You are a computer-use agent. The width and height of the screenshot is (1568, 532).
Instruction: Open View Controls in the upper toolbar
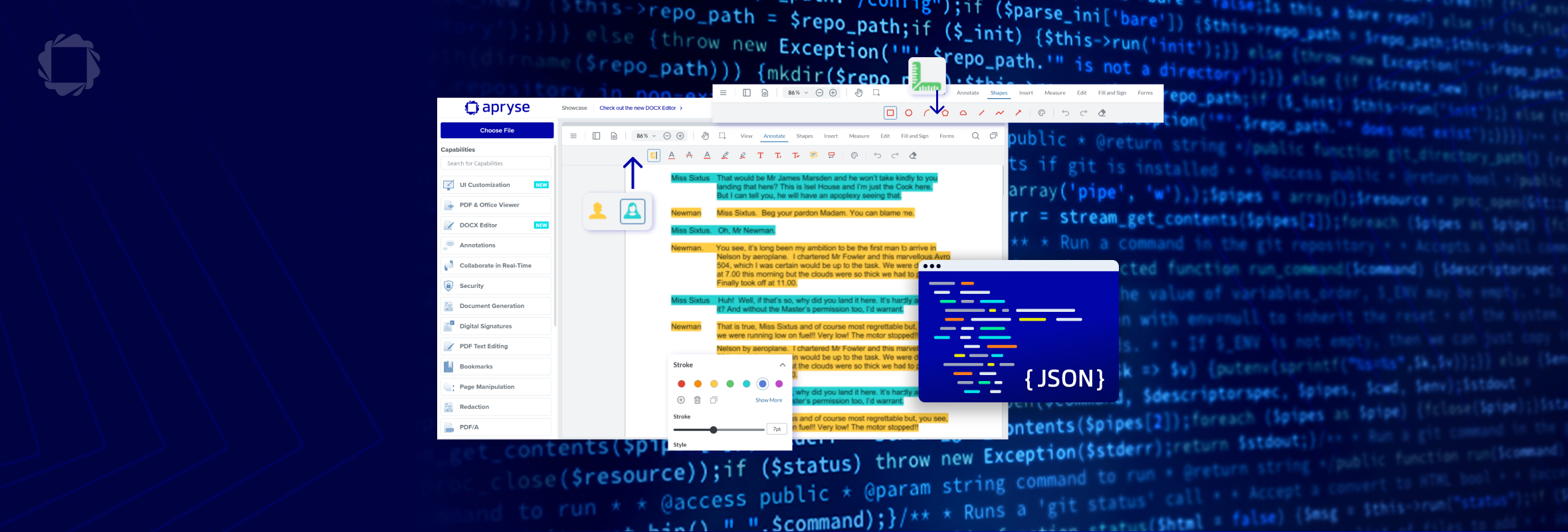pos(765,93)
